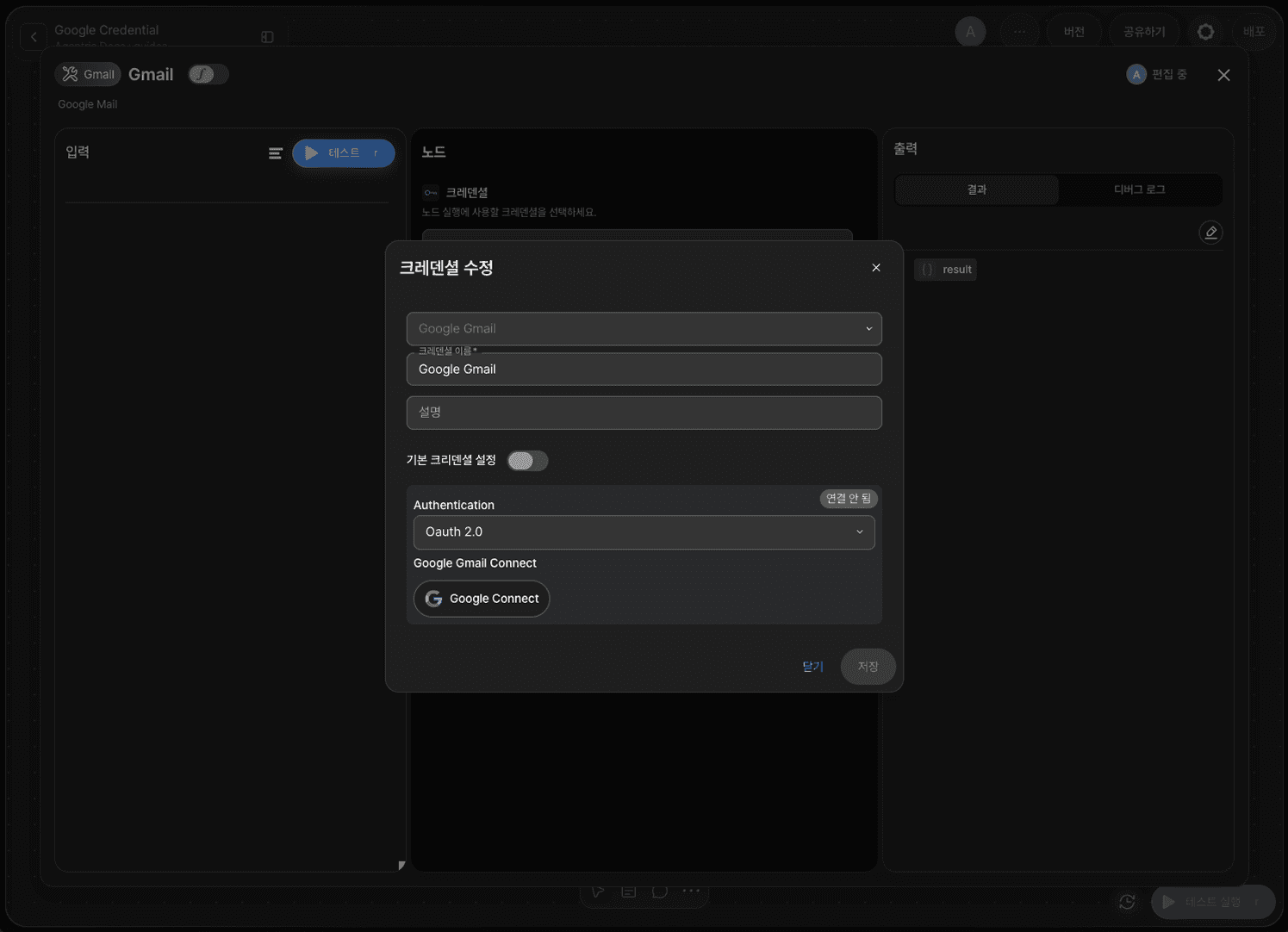Viewport: 1288px width, 932px height.
Task: Close the 크레덴셜 수정 dialog with the X
Action: point(876,268)
